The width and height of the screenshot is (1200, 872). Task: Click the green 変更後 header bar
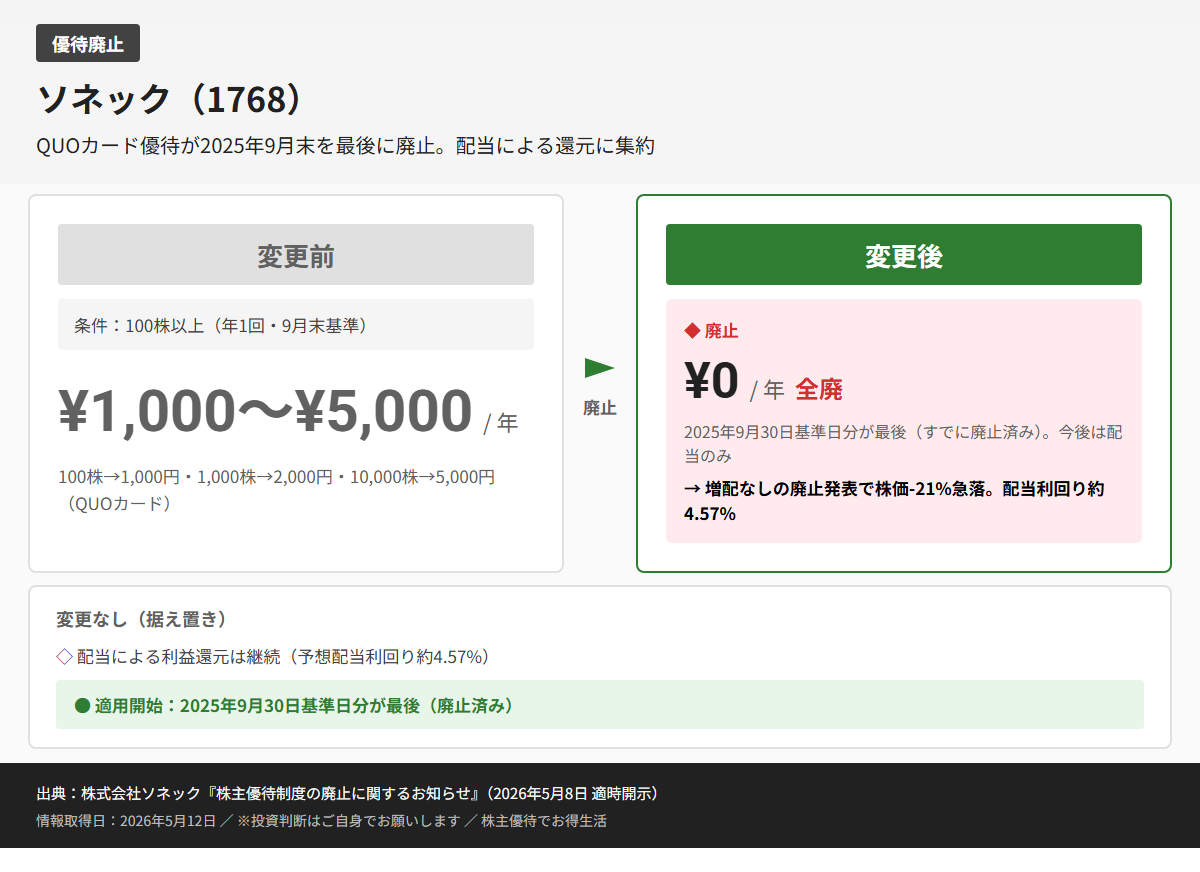pos(904,255)
